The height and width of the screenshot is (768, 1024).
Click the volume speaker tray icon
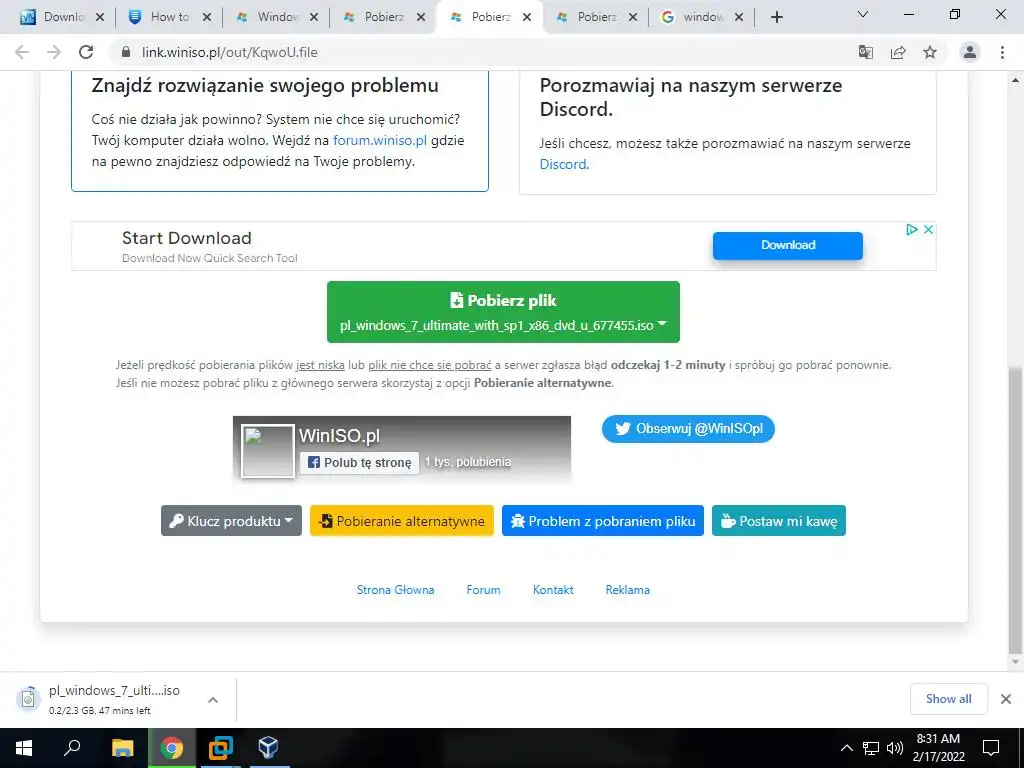(895, 748)
